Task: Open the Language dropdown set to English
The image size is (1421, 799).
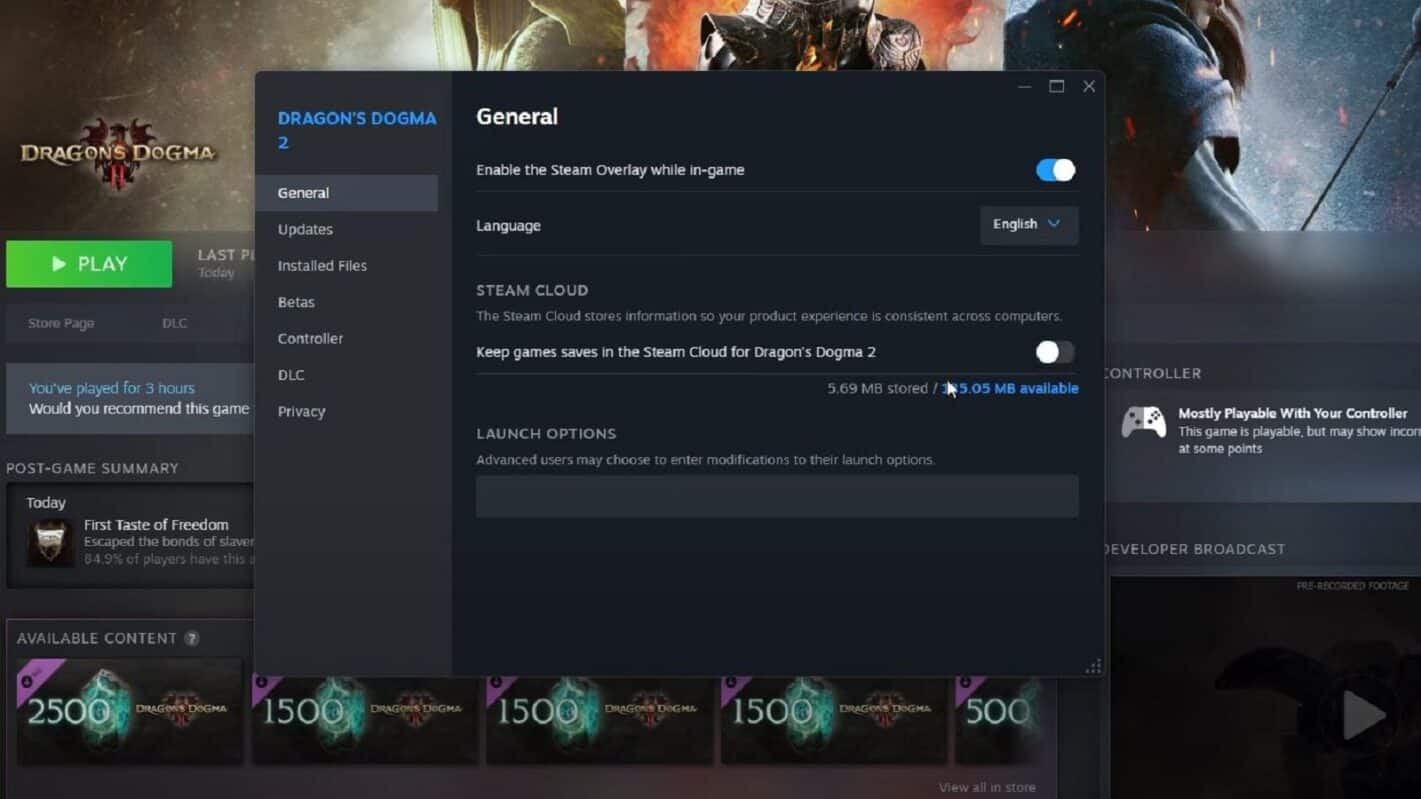Action: point(1028,225)
